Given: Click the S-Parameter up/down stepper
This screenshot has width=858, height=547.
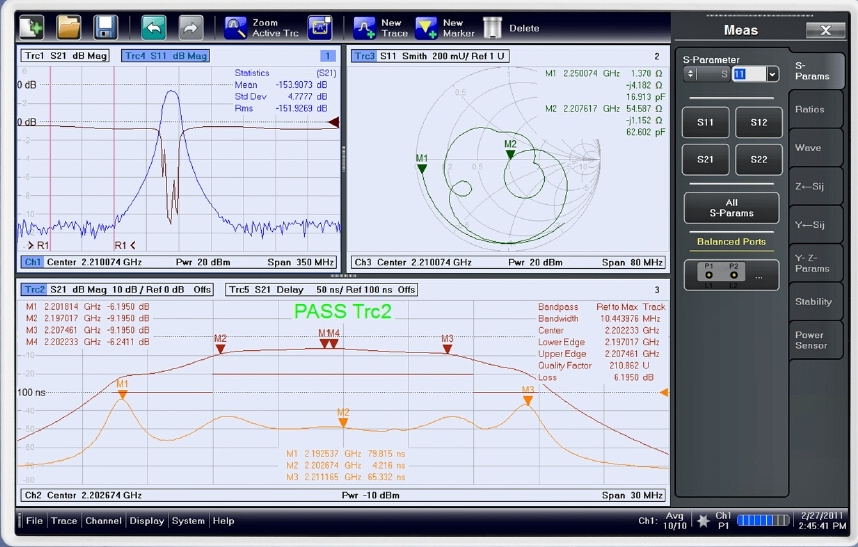Looking at the screenshot, I should point(691,74).
